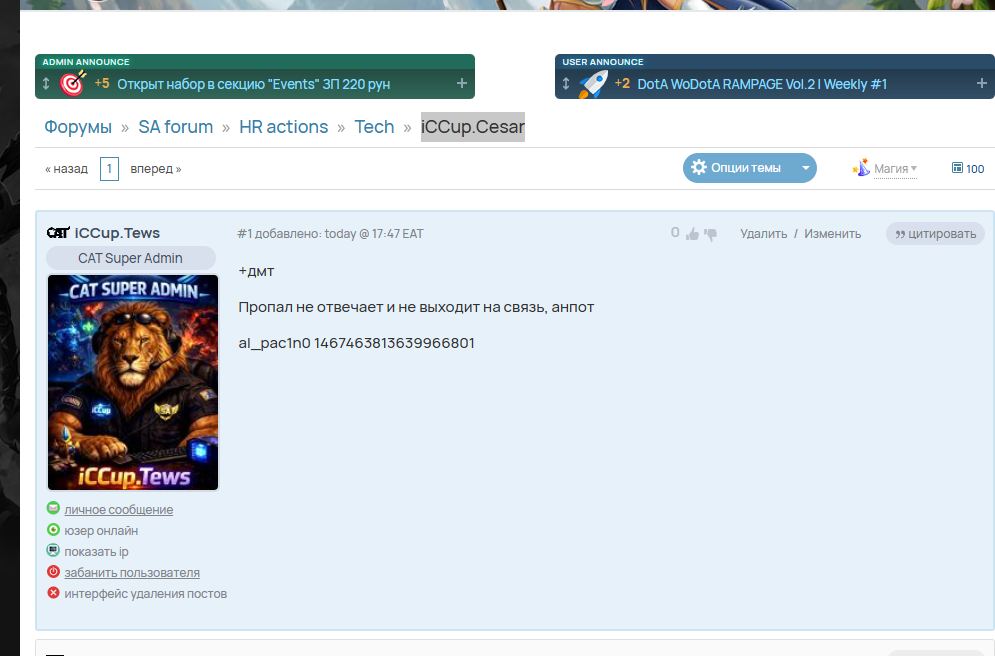This screenshot has height=656, width=995.
Task: Dislike the post with thumbs down
Action: (711, 235)
